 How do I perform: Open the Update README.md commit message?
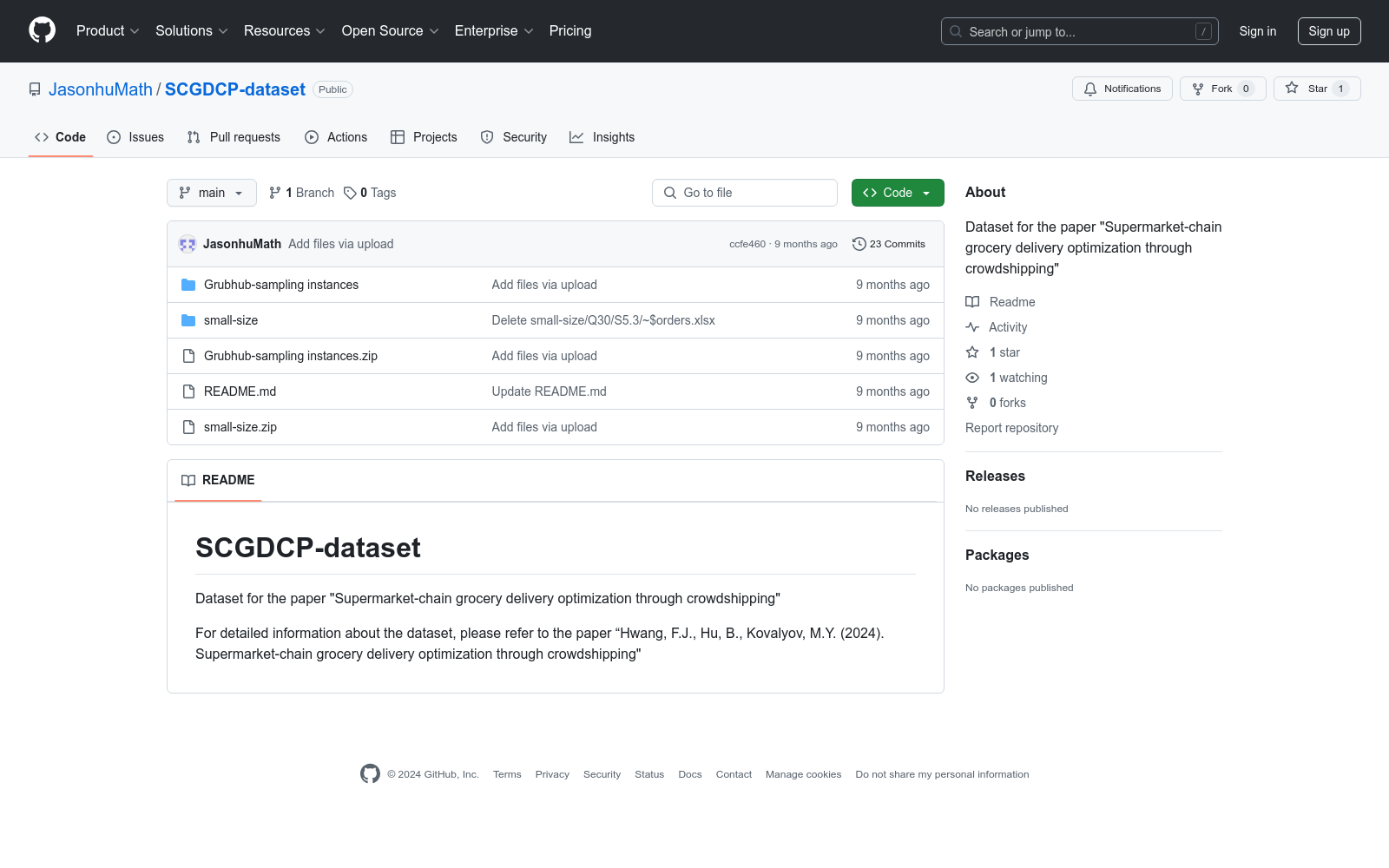click(x=550, y=391)
